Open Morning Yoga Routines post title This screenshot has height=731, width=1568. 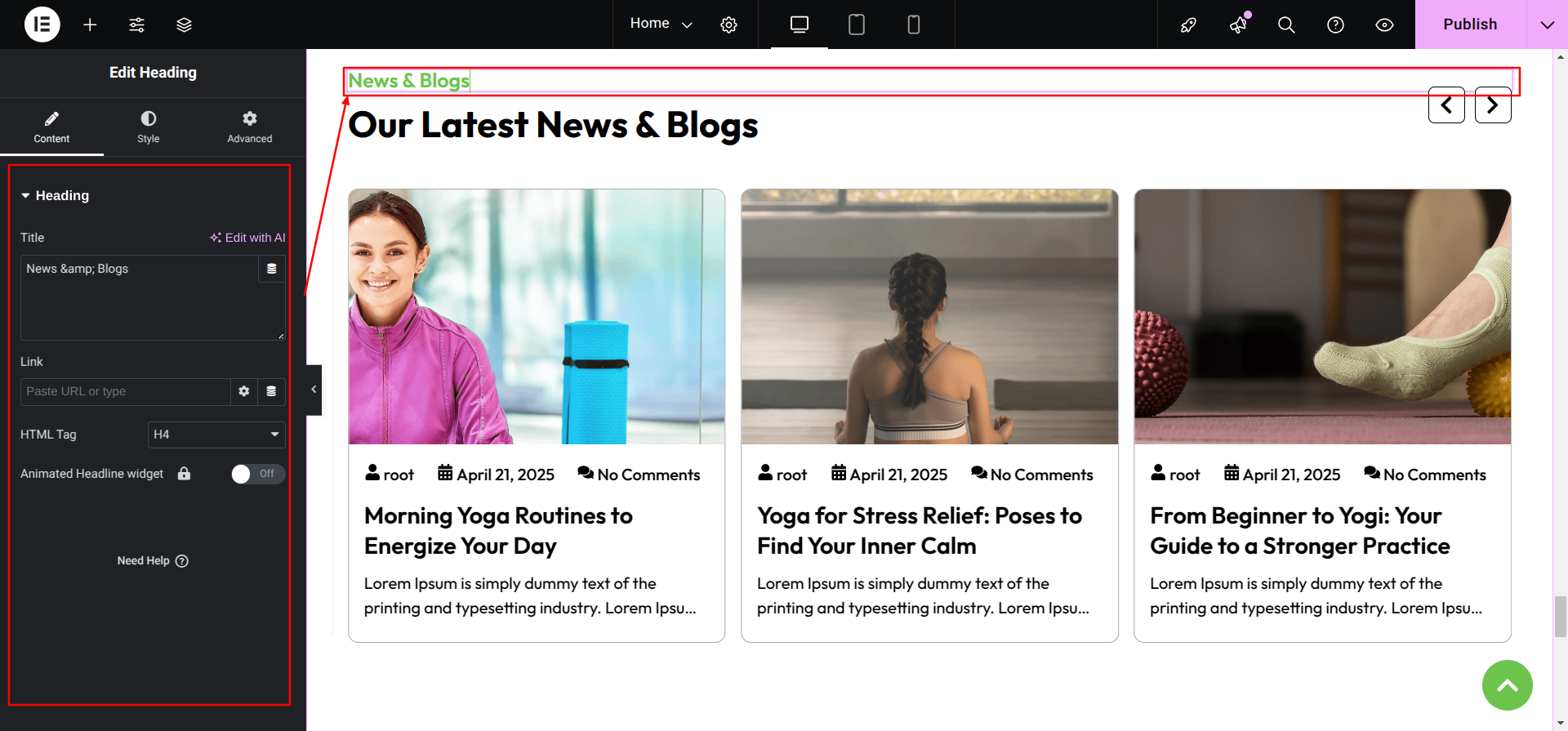(x=498, y=531)
